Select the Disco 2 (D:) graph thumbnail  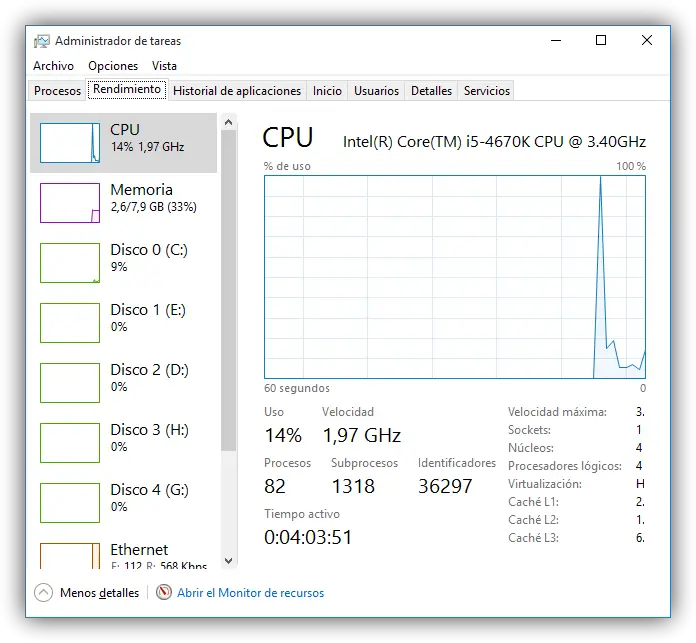click(70, 383)
